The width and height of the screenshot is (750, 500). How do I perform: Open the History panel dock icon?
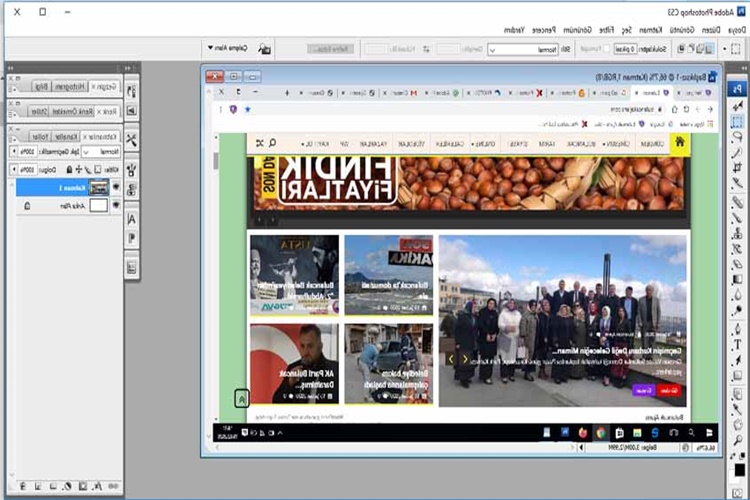click(x=132, y=91)
